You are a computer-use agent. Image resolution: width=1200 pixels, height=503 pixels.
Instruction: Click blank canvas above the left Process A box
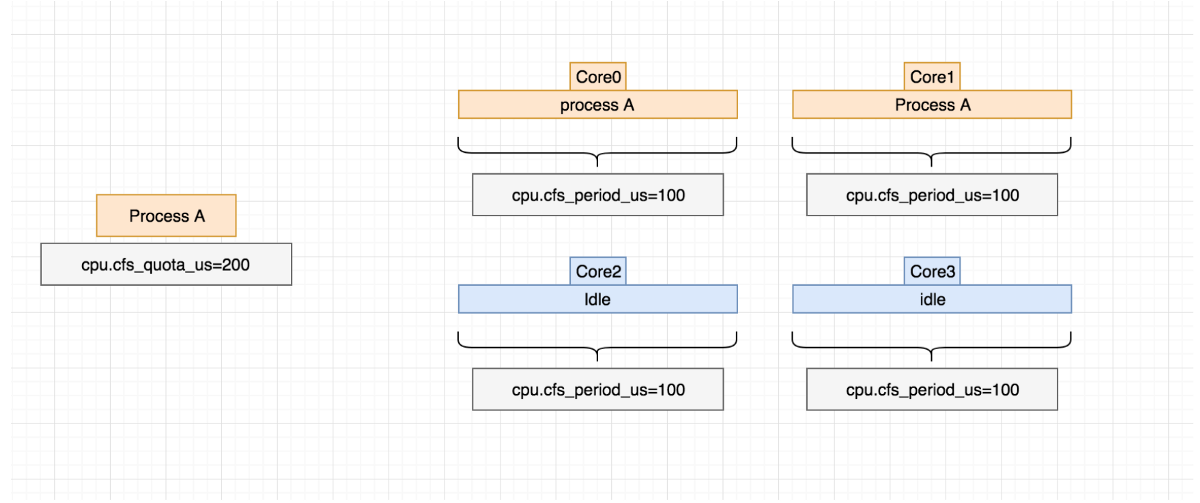click(x=166, y=120)
